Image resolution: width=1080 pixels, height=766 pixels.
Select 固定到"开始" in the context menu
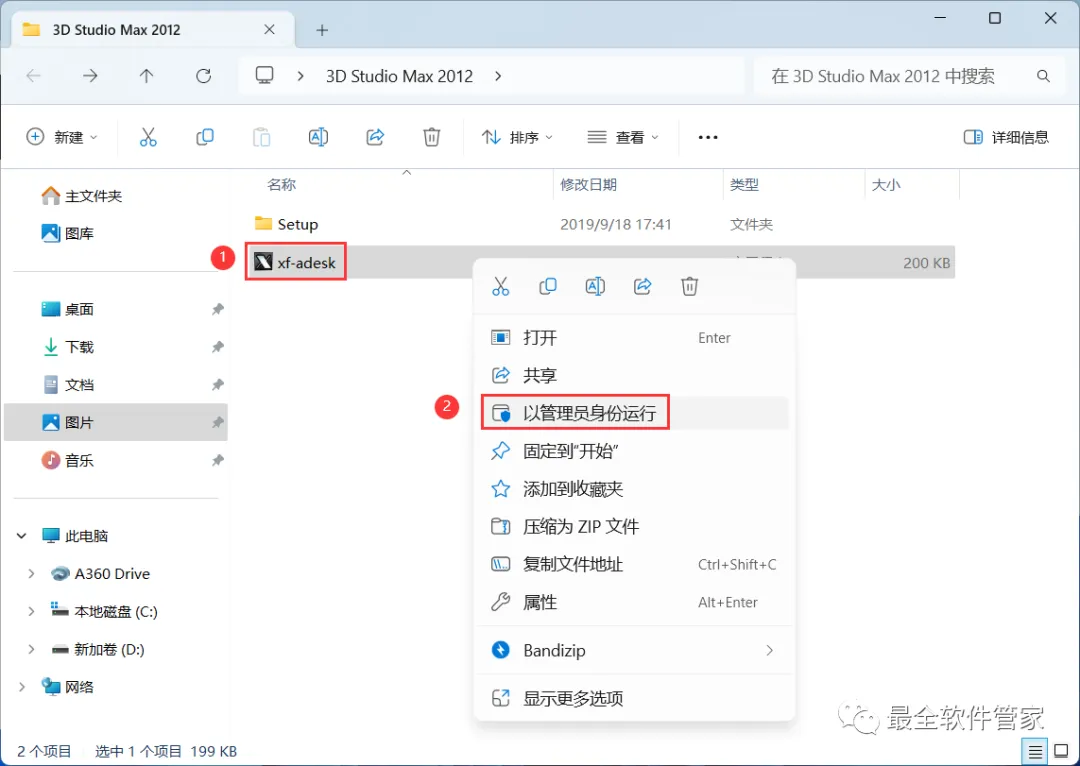634,451
